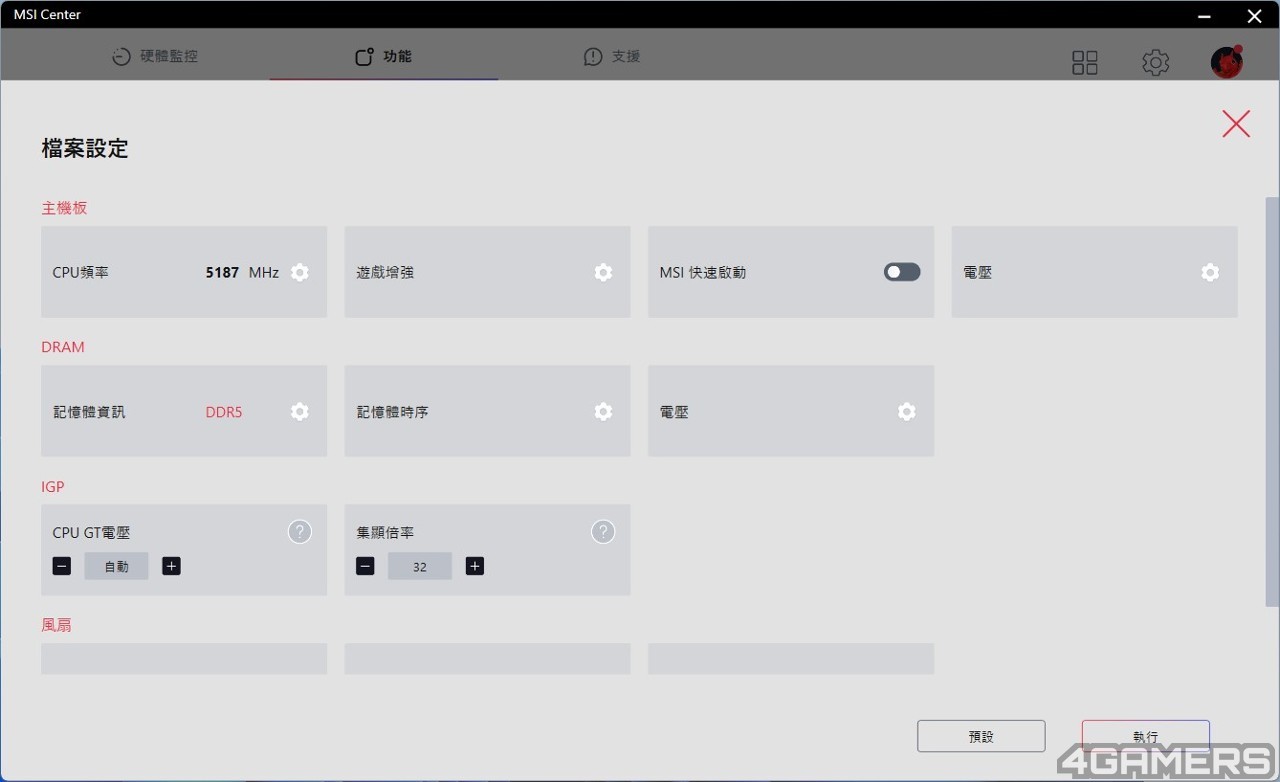The image size is (1280, 782).
Task: Open 遊戲增強 settings gear
Action: point(603,272)
